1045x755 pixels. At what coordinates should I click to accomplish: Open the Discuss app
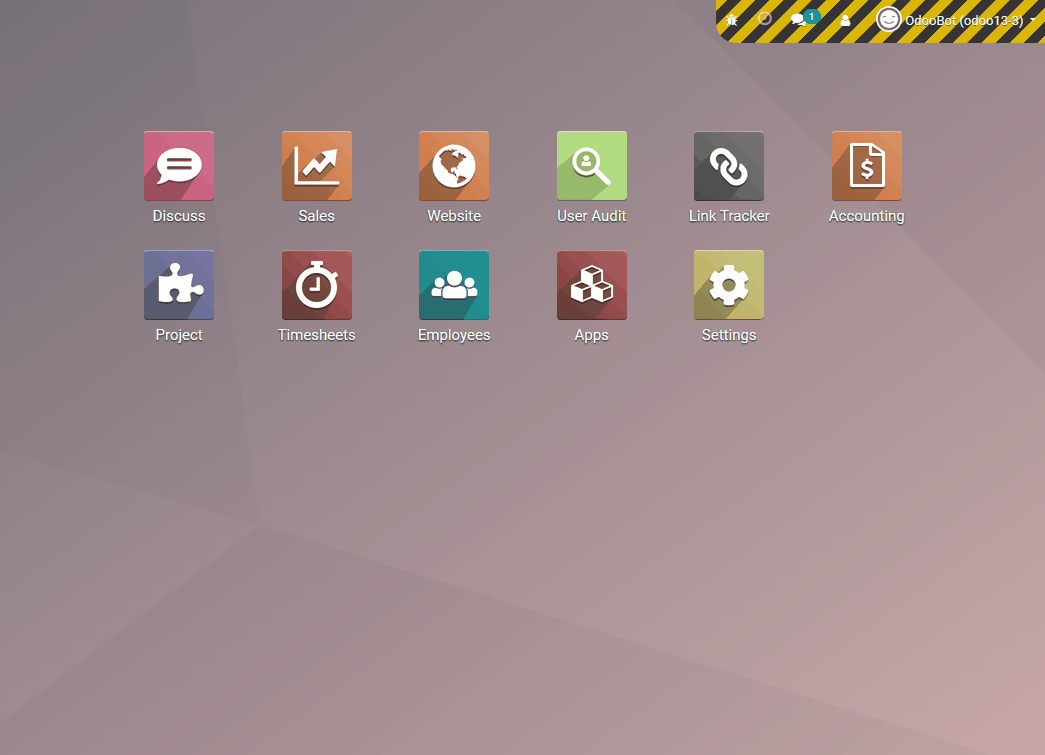[179, 166]
